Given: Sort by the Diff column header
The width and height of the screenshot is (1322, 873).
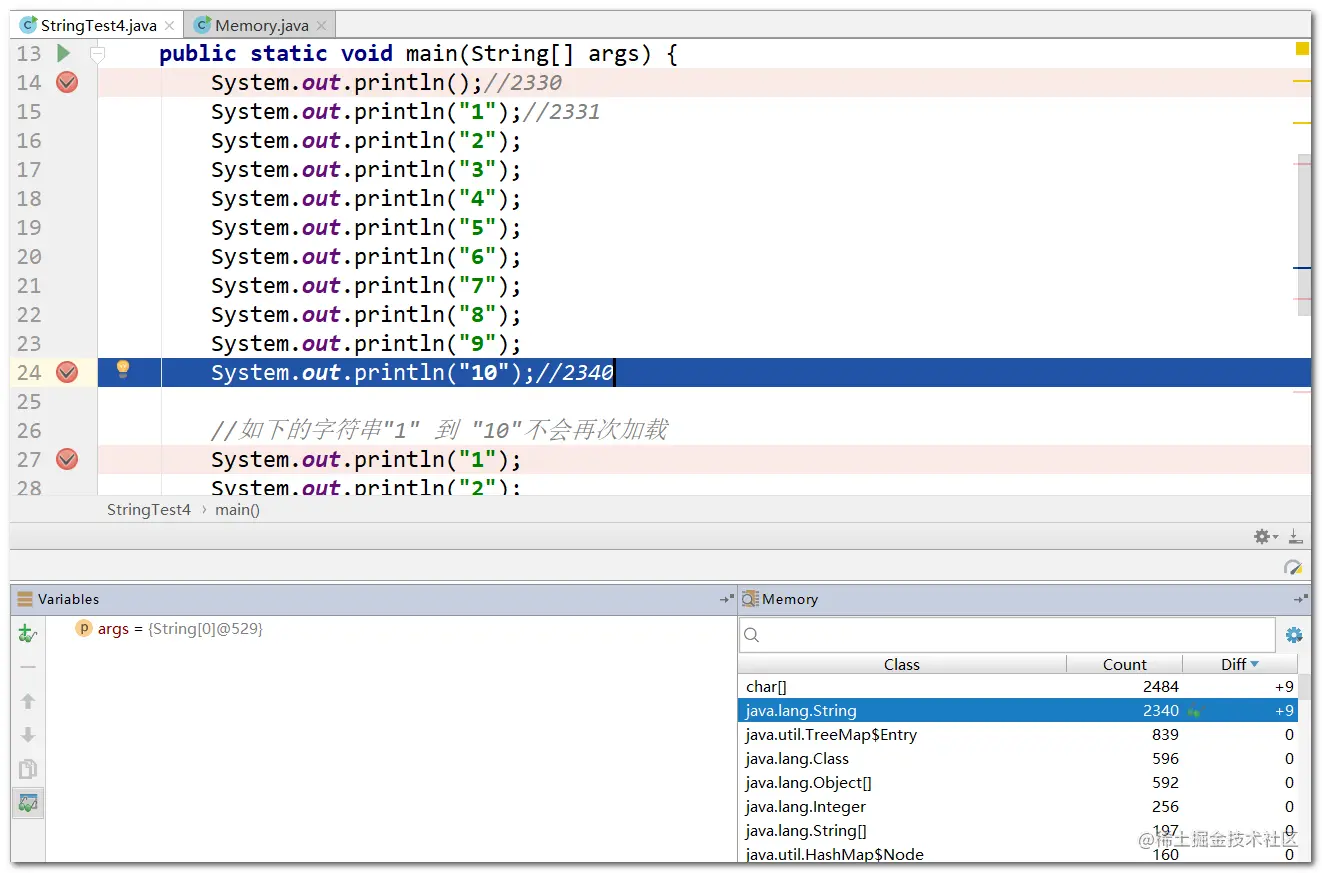Looking at the screenshot, I should point(1240,665).
